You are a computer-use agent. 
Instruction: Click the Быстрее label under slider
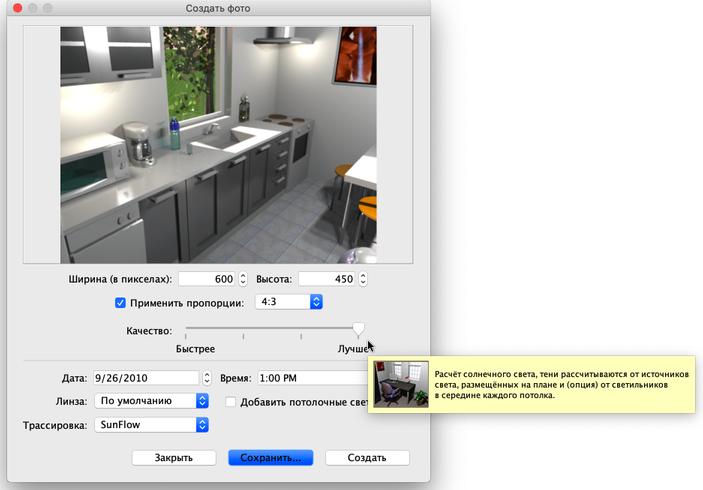click(x=195, y=349)
